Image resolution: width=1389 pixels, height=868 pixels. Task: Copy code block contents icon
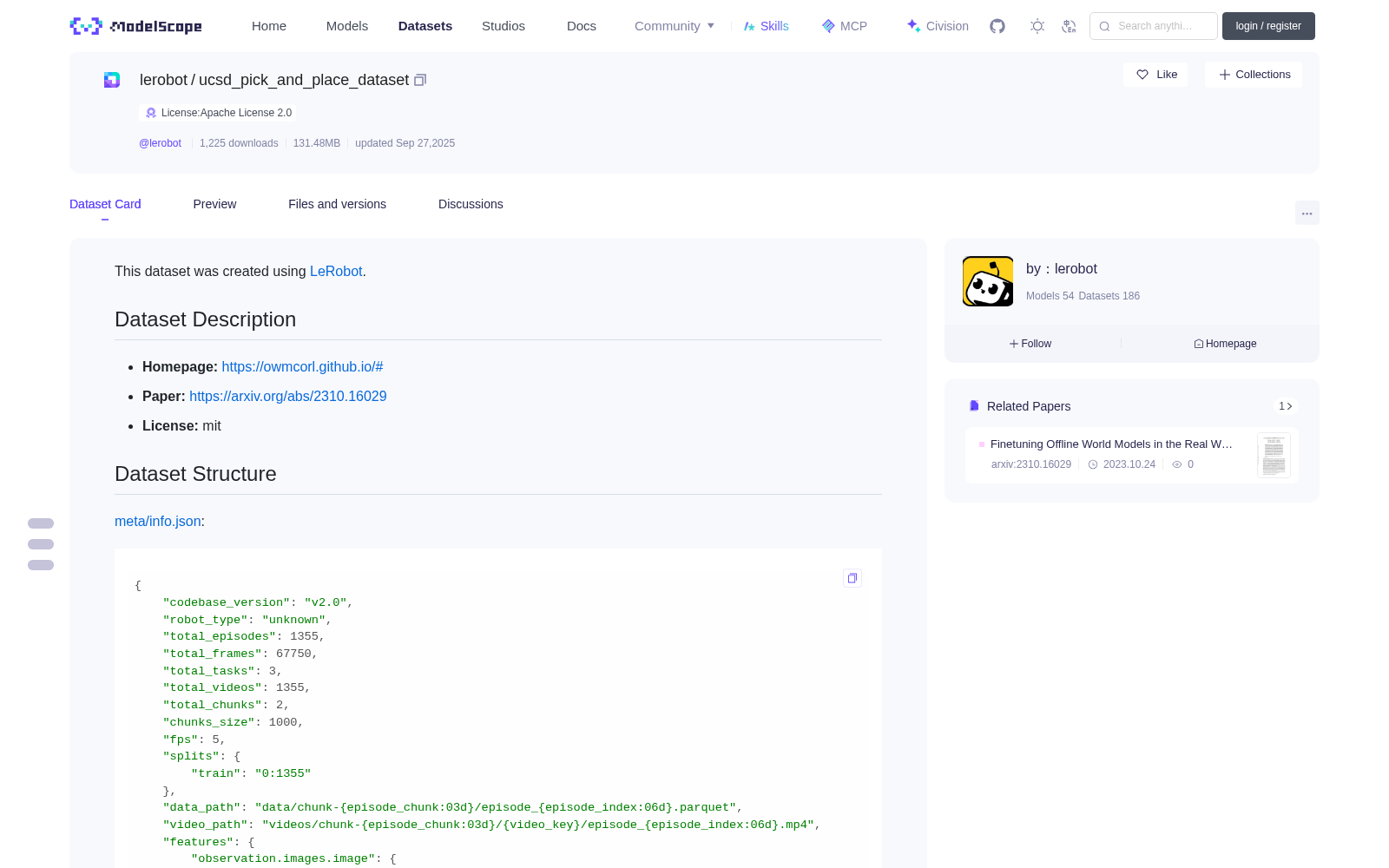852,578
